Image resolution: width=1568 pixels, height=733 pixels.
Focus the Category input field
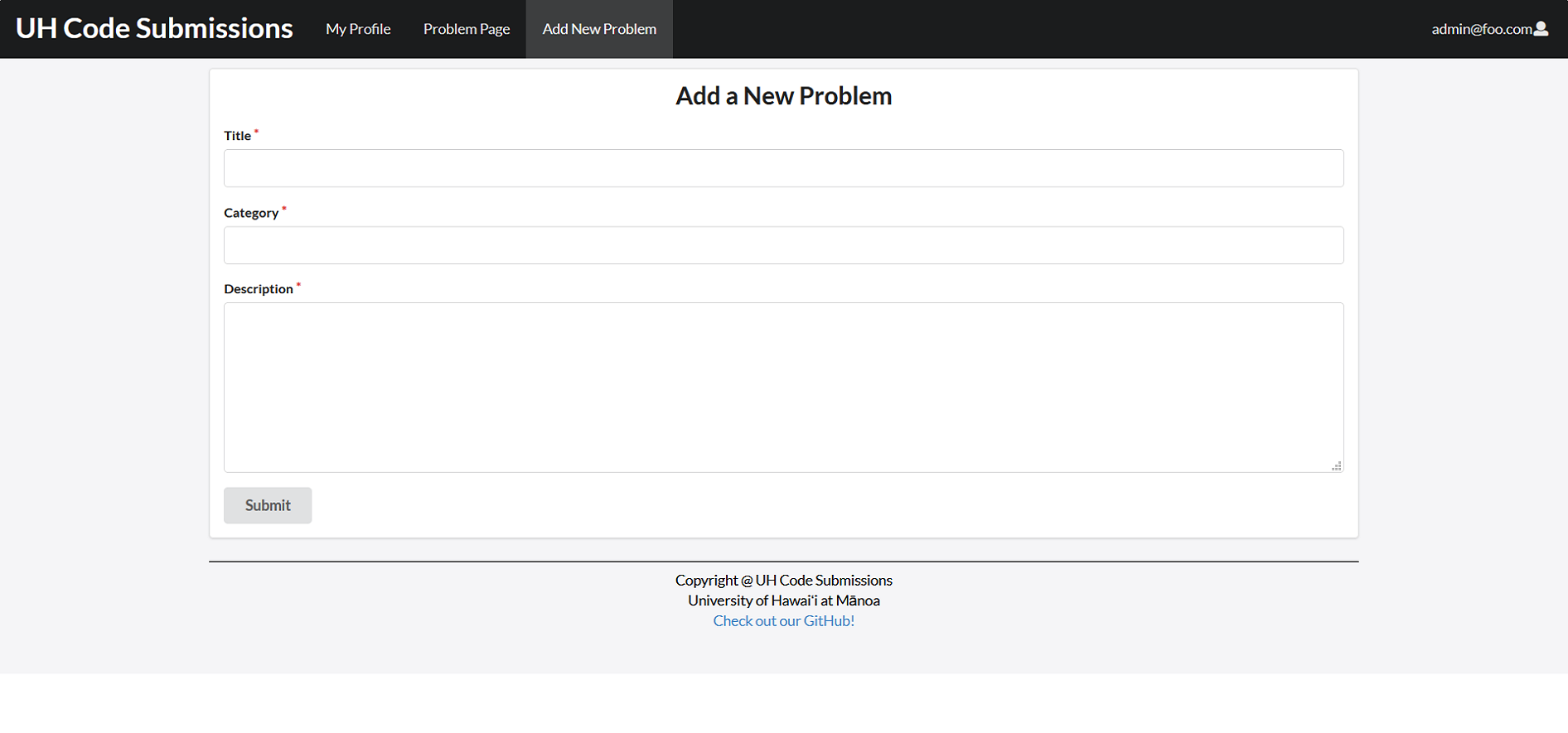pos(783,245)
